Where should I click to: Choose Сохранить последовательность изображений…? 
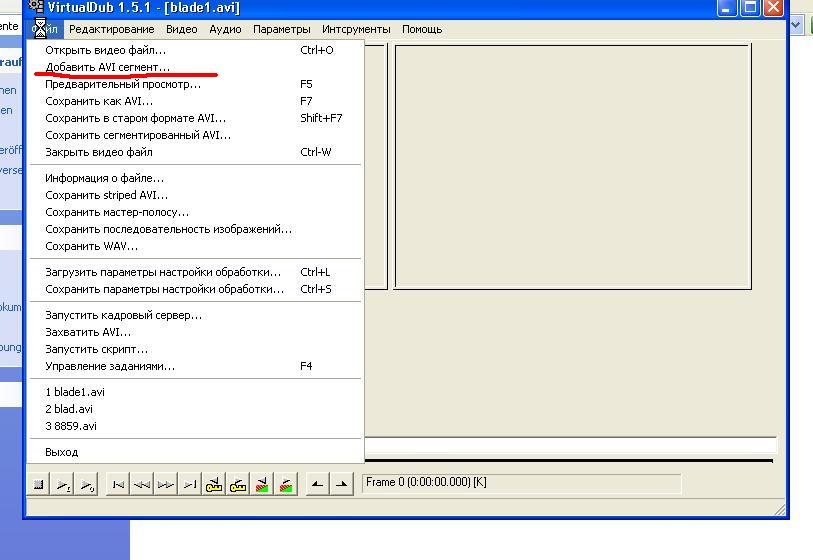(195, 229)
